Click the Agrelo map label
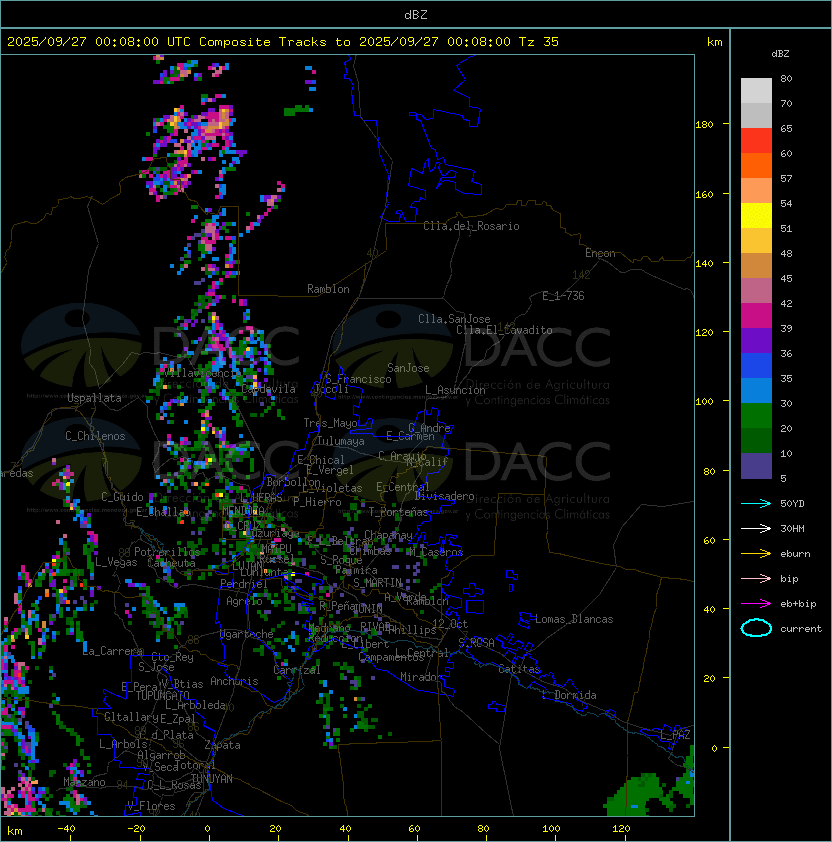 click(x=244, y=601)
